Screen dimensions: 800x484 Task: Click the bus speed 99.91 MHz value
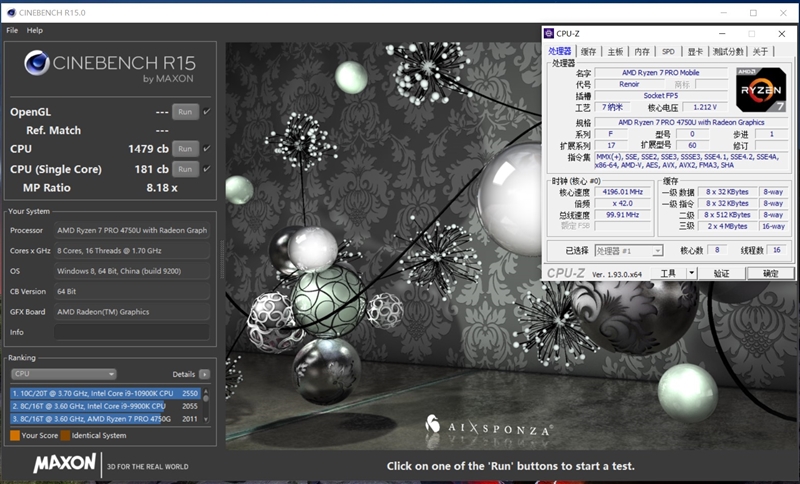622,215
